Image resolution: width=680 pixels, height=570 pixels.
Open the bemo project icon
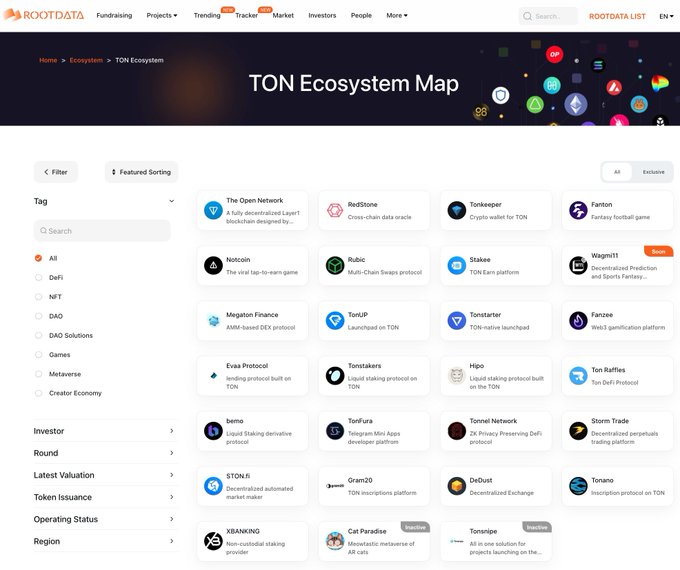[x=213, y=431]
